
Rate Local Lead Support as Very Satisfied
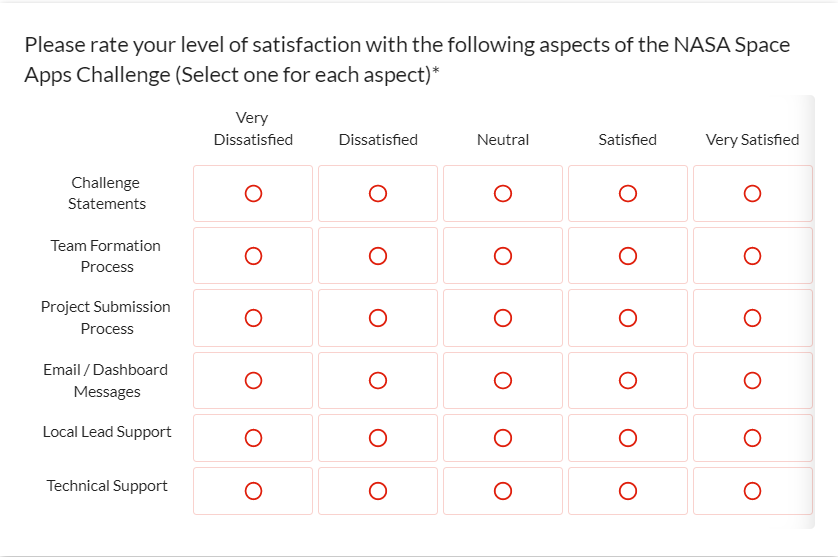pyautogui.click(x=752, y=438)
